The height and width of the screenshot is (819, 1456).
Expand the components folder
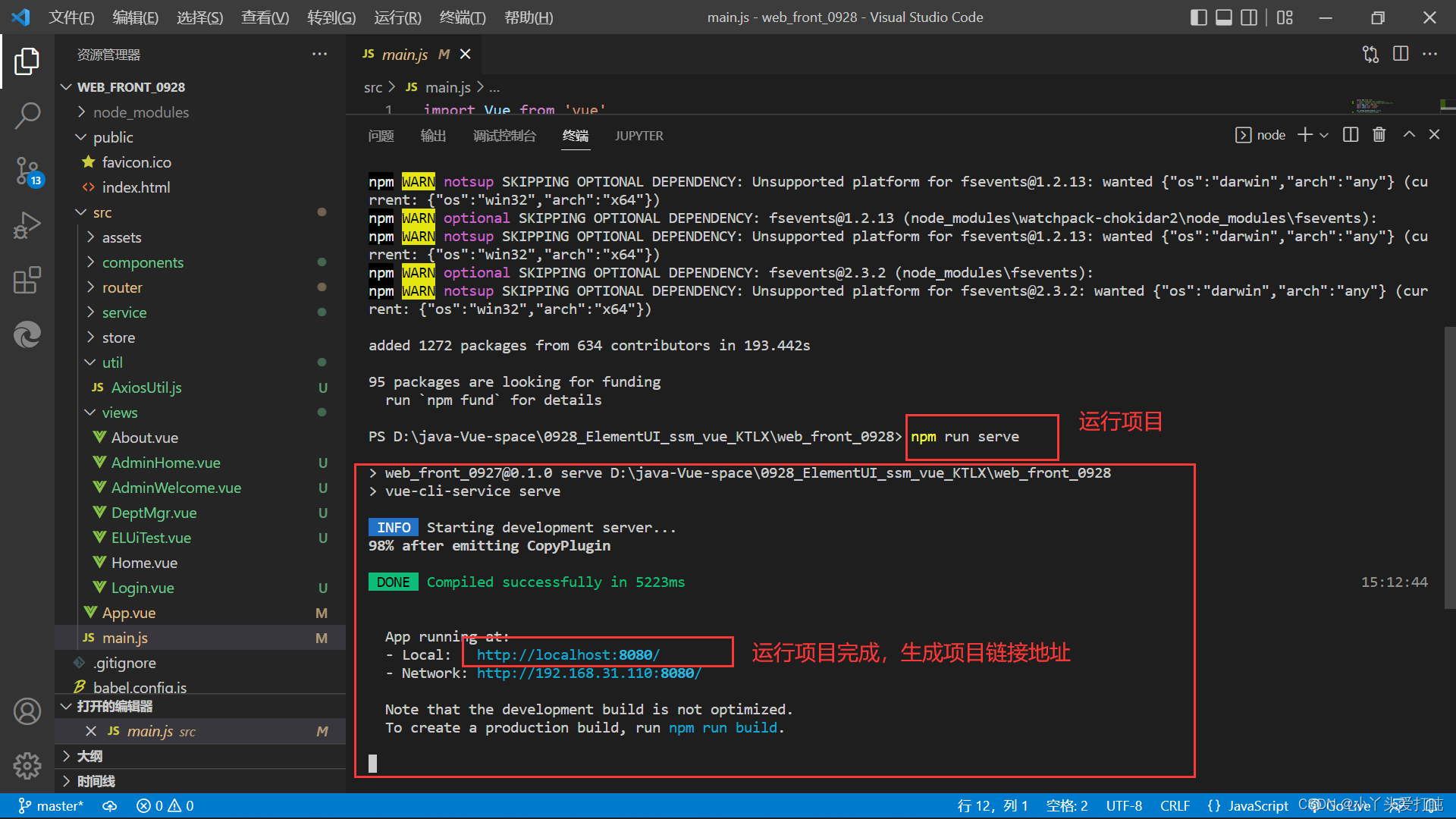coord(200,262)
